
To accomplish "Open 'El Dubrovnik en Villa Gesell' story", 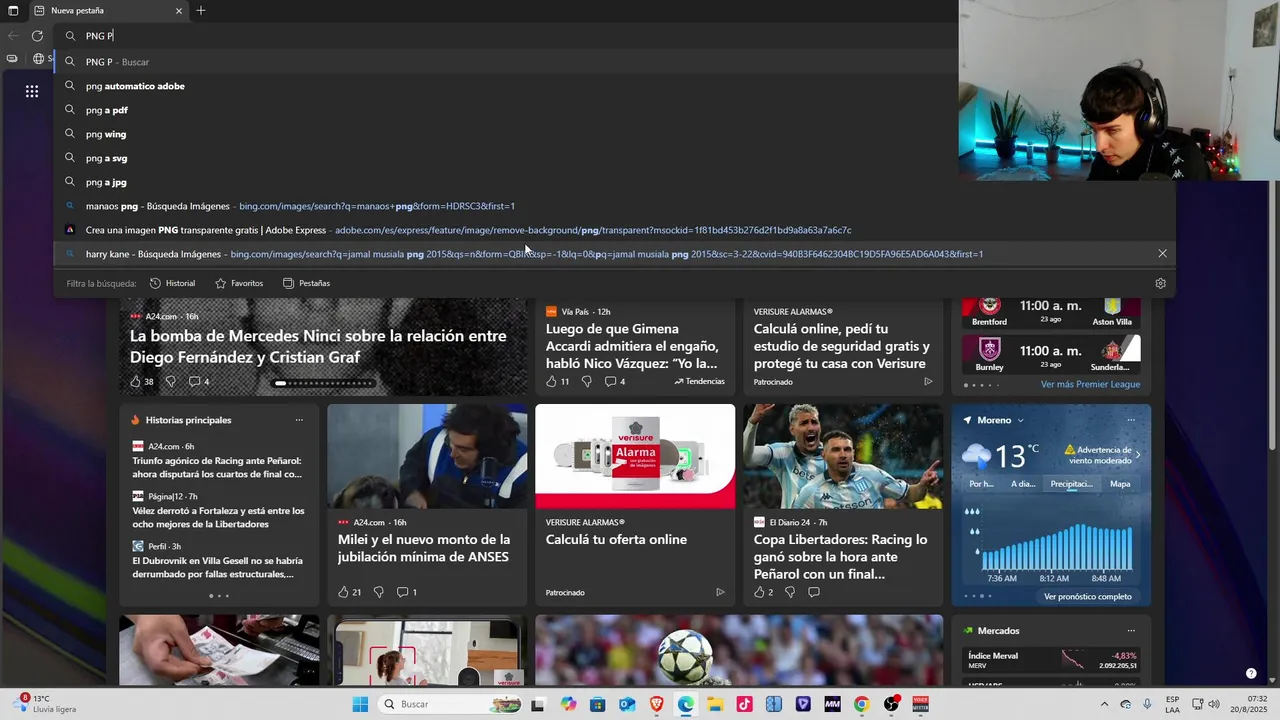I will [217, 568].
